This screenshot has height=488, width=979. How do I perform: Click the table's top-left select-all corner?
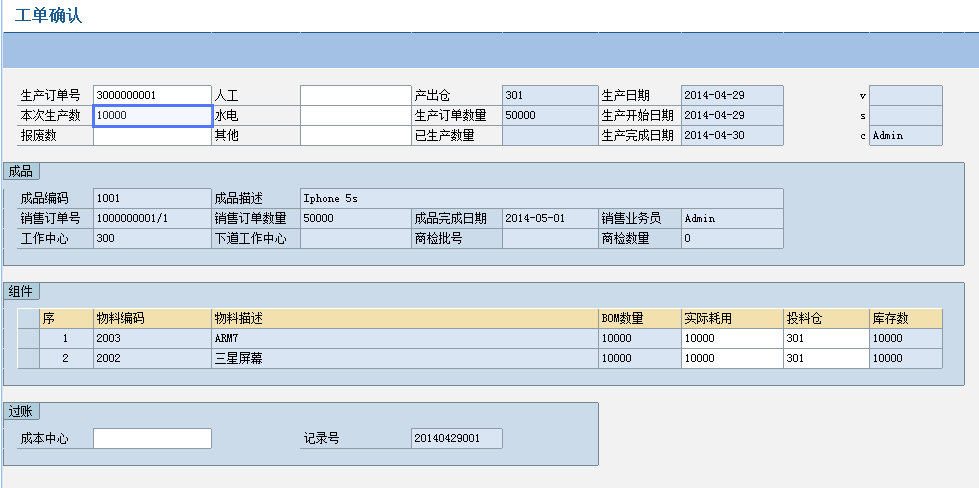tap(28, 318)
